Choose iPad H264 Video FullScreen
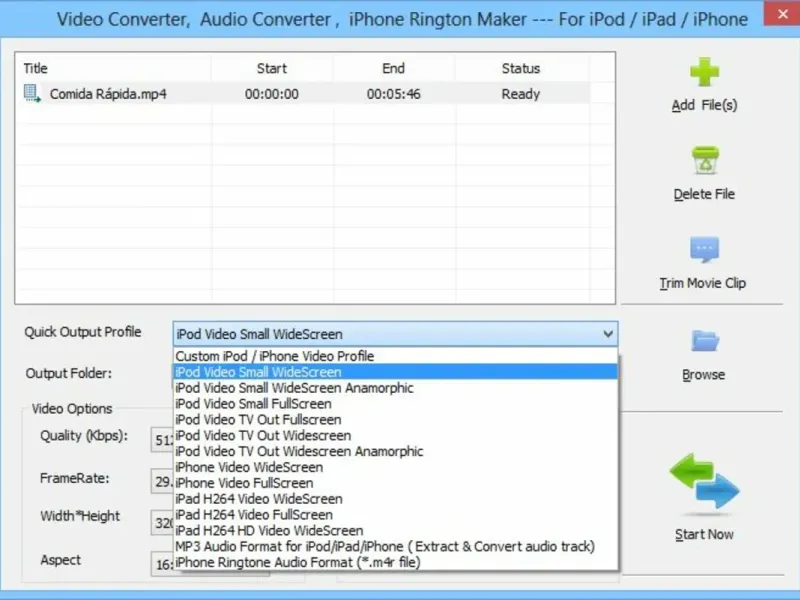This screenshot has width=800, height=600. click(x=395, y=514)
